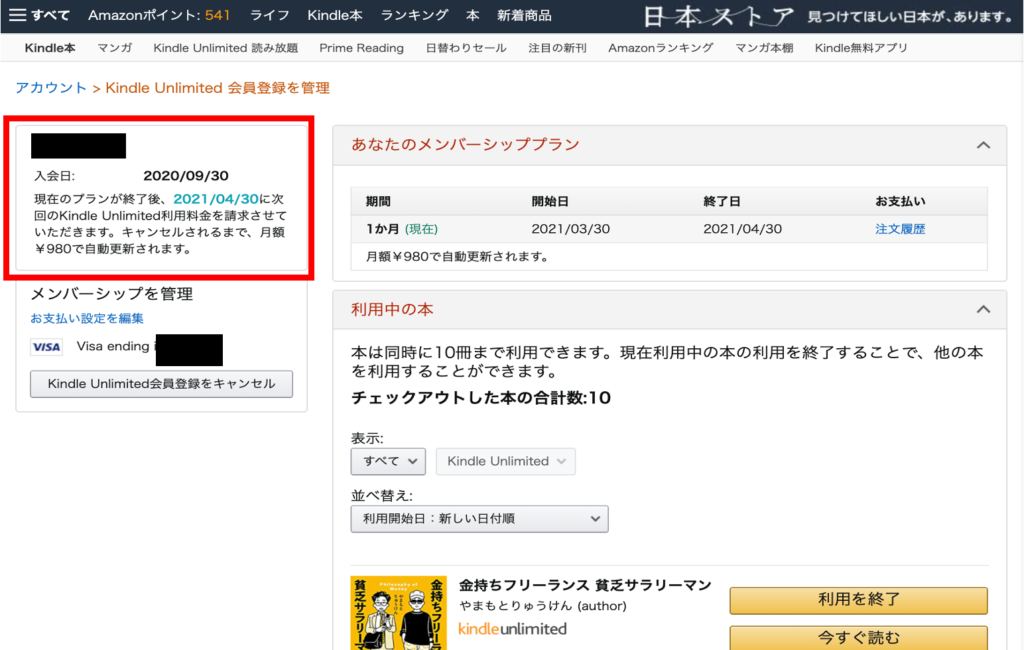Open the マンガ本棚 tab
This screenshot has height=650, width=1024.
(x=763, y=48)
